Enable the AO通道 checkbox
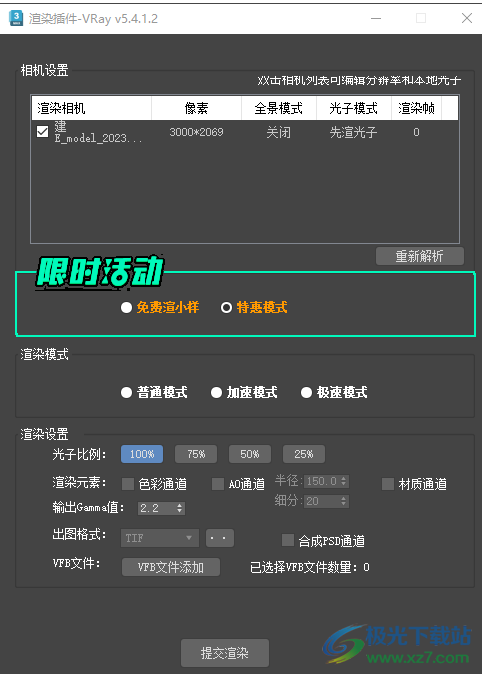The image size is (482, 674). (218, 484)
